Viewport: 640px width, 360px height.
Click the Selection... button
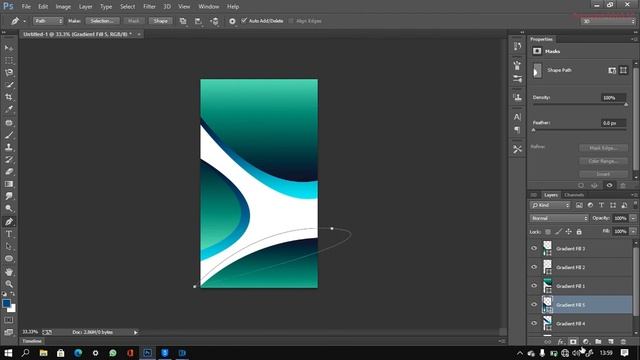(102, 21)
